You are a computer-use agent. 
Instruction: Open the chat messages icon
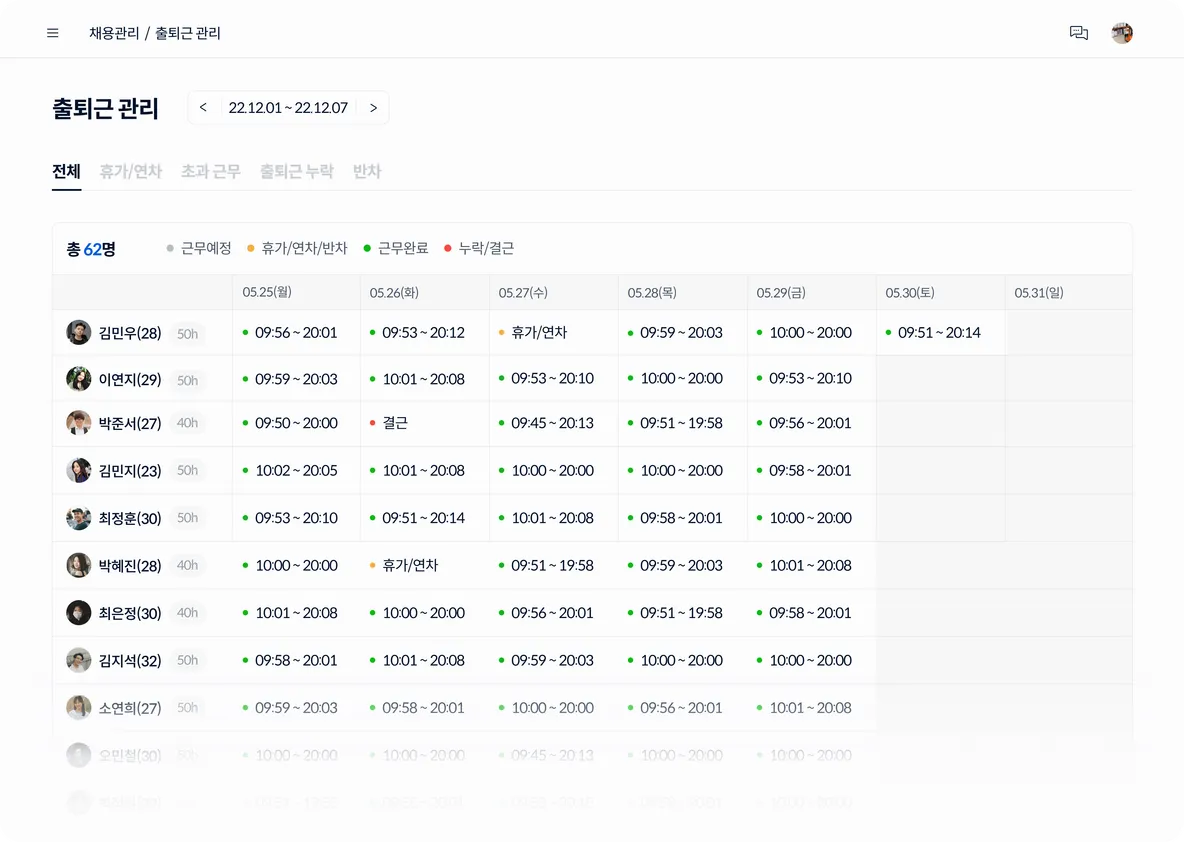[x=1079, y=33]
